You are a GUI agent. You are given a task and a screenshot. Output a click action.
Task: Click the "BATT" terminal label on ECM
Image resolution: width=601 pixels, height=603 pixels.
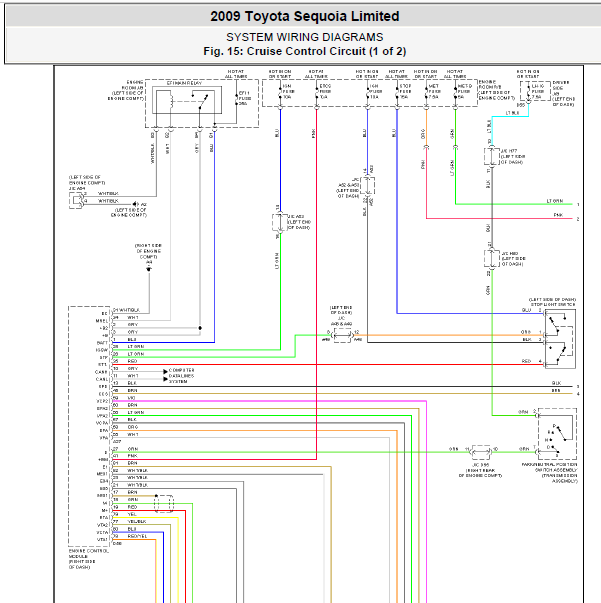102,343
